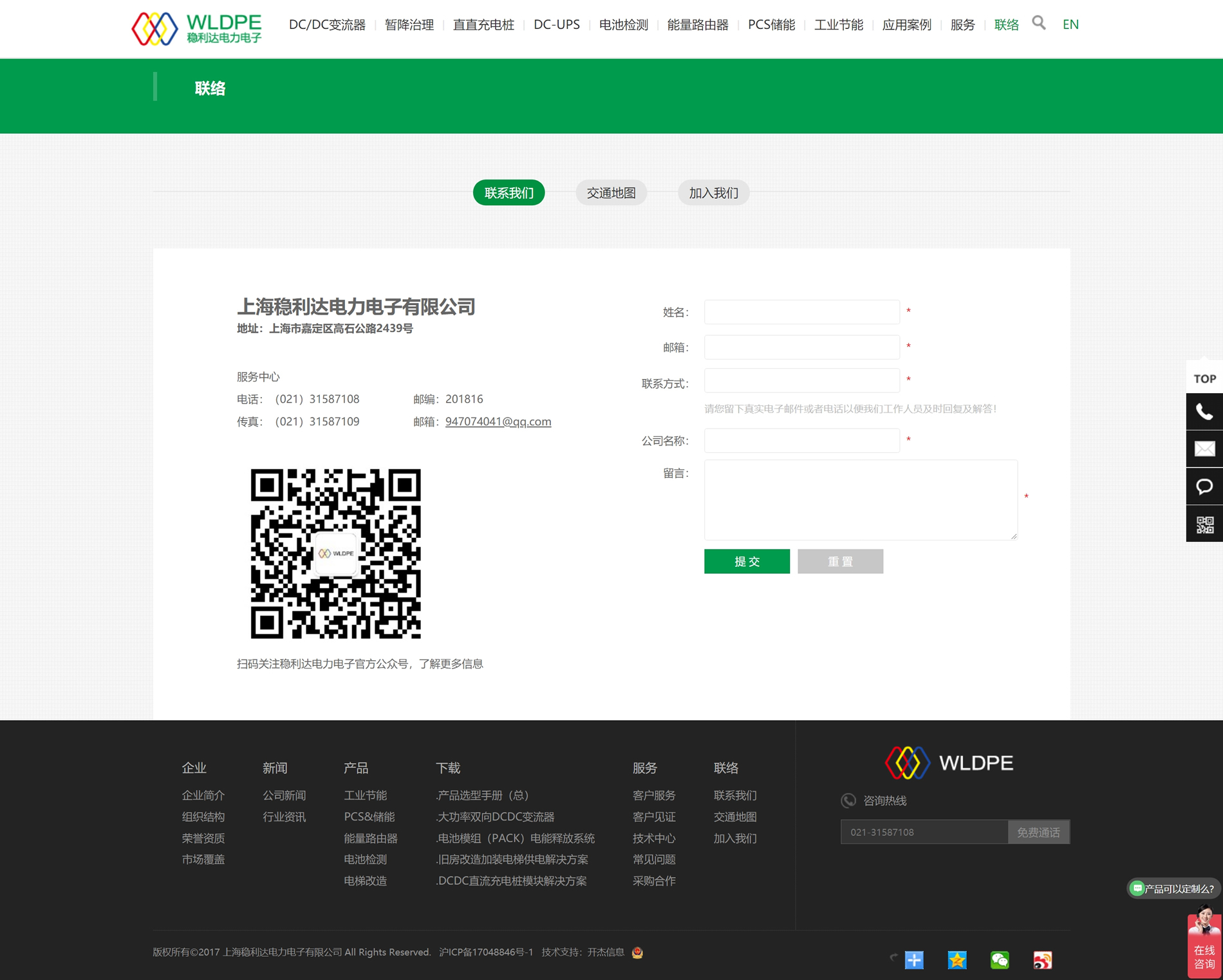Select the 联系我们 tab
This screenshot has height=980, width=1223.
[x=509, y=192]
